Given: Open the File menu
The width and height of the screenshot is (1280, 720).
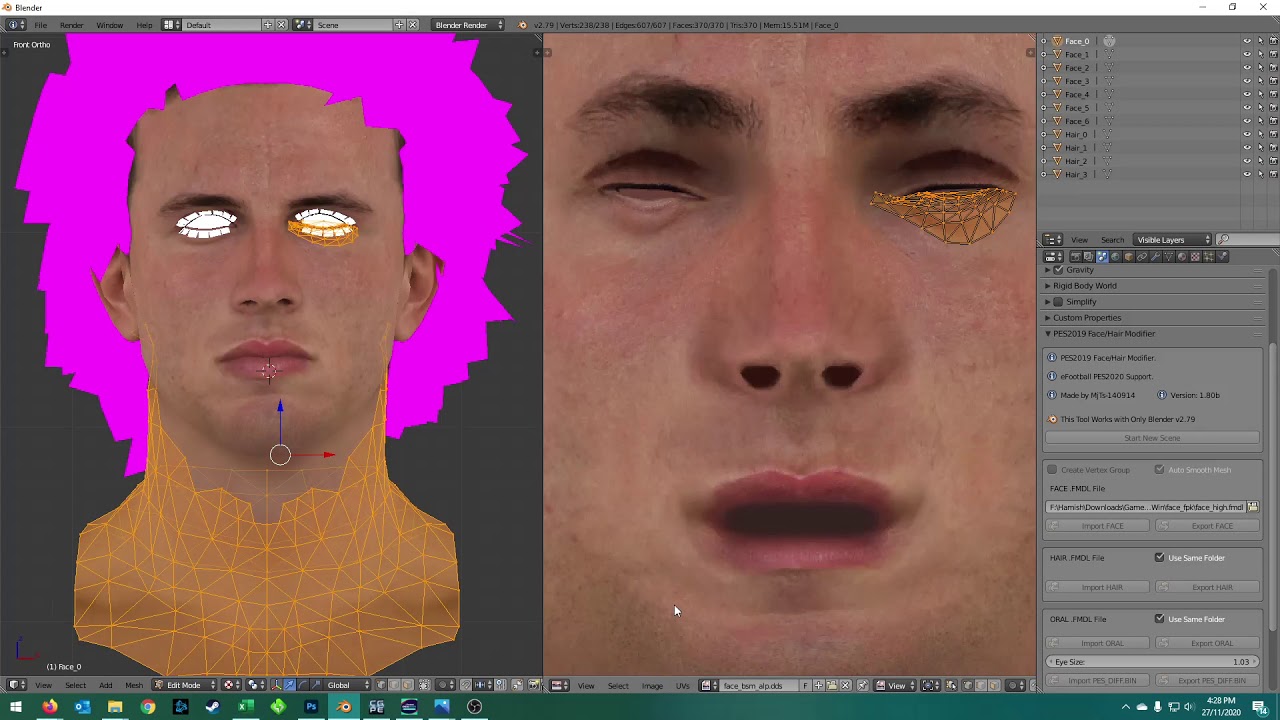Looking at the screenshot, I should 40,25.
